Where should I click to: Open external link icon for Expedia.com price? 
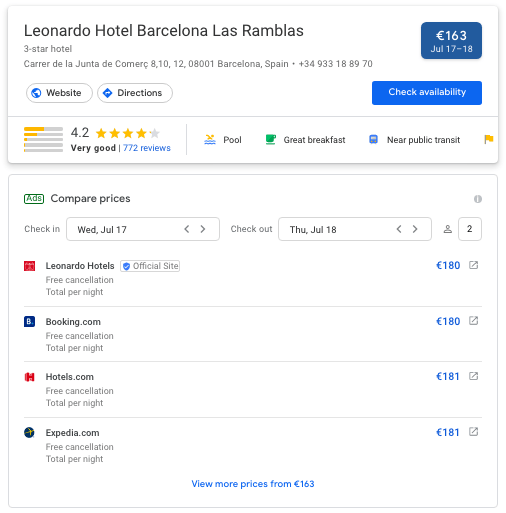[x=473, y=432]
